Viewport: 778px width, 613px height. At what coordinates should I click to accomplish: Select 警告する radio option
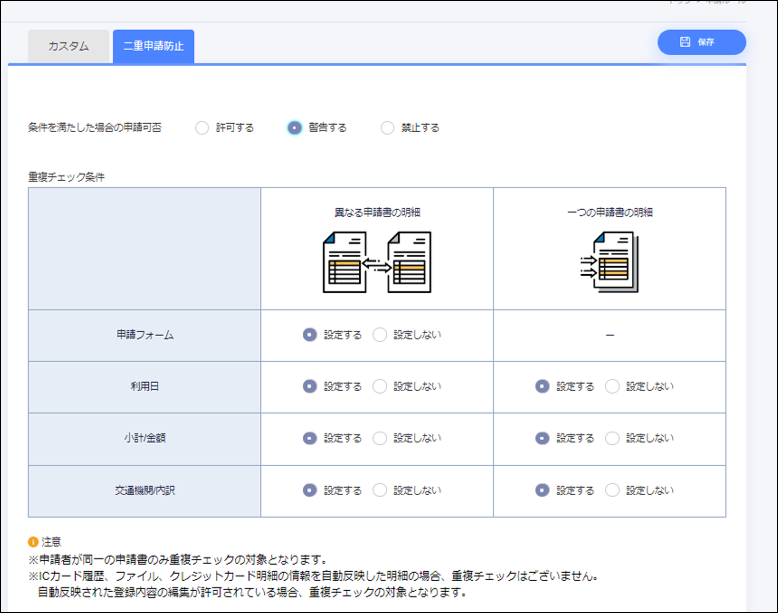[294, 128]
